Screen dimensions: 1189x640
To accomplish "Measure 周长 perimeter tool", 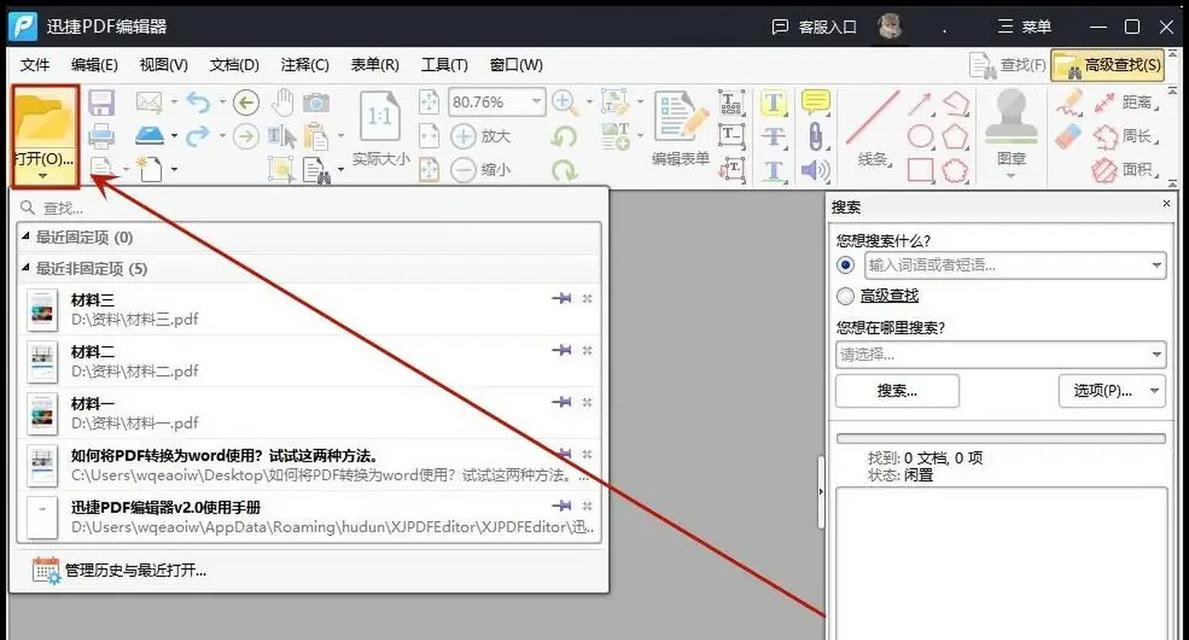I will (x=1125, y=136).
